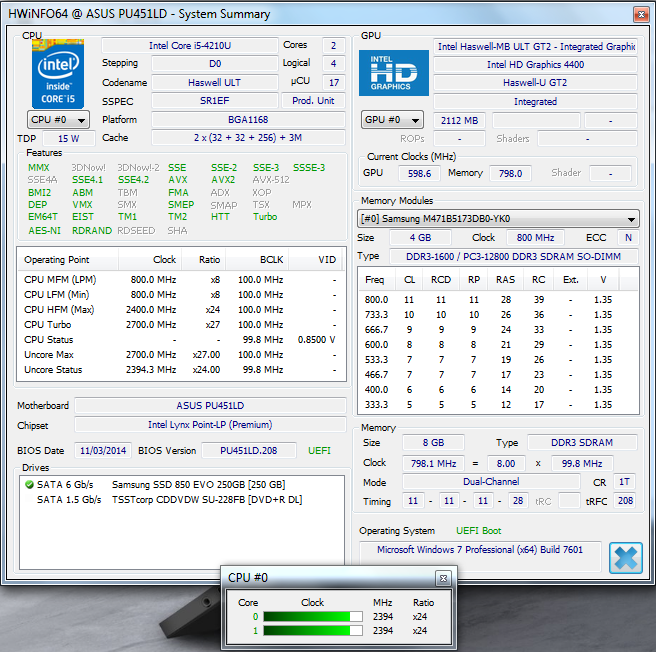Click the D0 stepping field
The image size is (656, 652).
coord(215,64)
